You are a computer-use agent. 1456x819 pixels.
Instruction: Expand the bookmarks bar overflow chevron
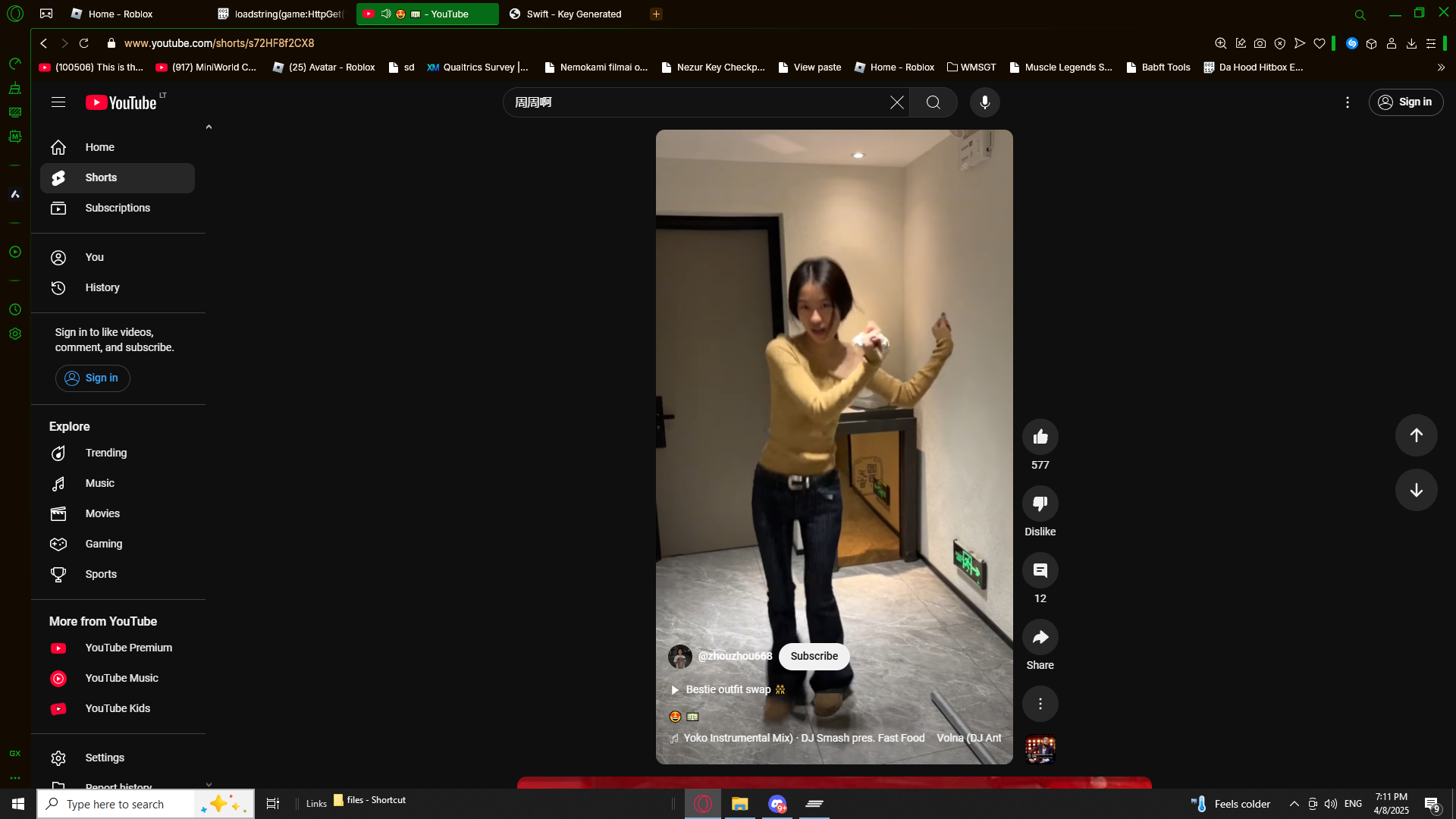(1441, 67)
